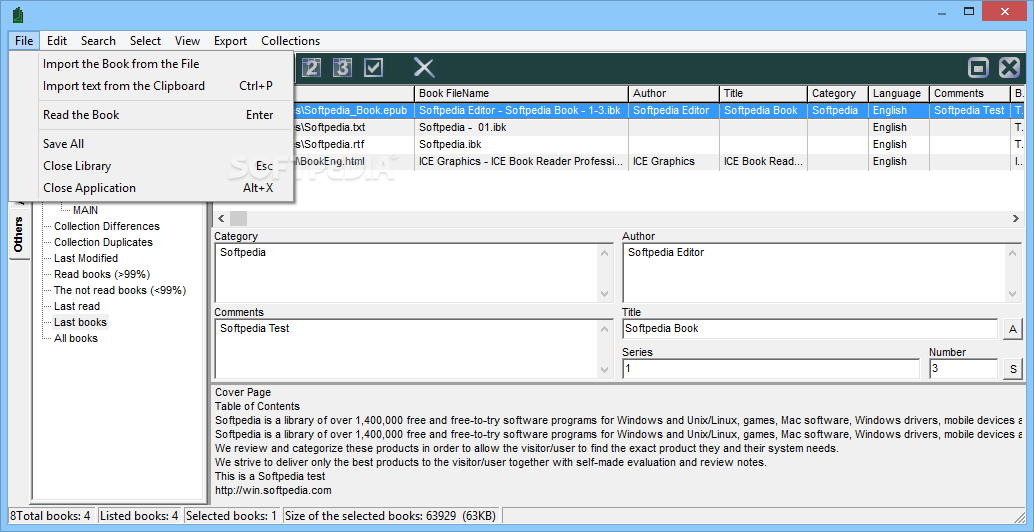Click into the Title input field

pos(810,328)
